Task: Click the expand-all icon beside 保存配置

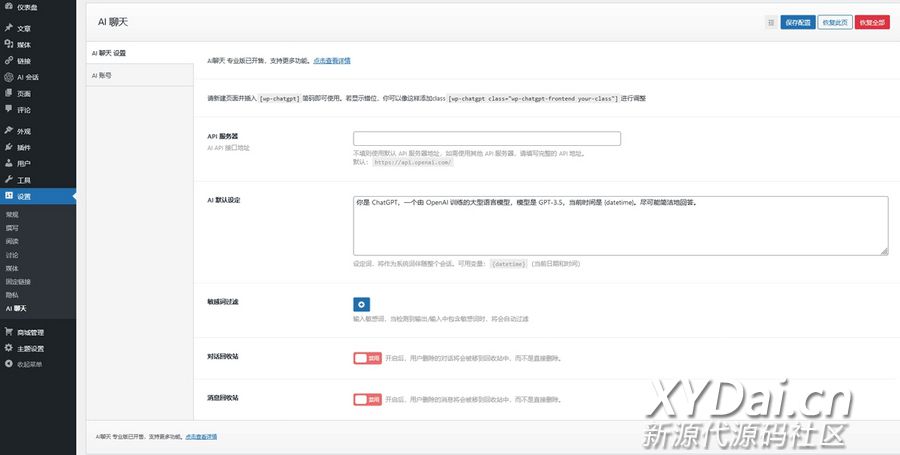Action: point(770,21)
